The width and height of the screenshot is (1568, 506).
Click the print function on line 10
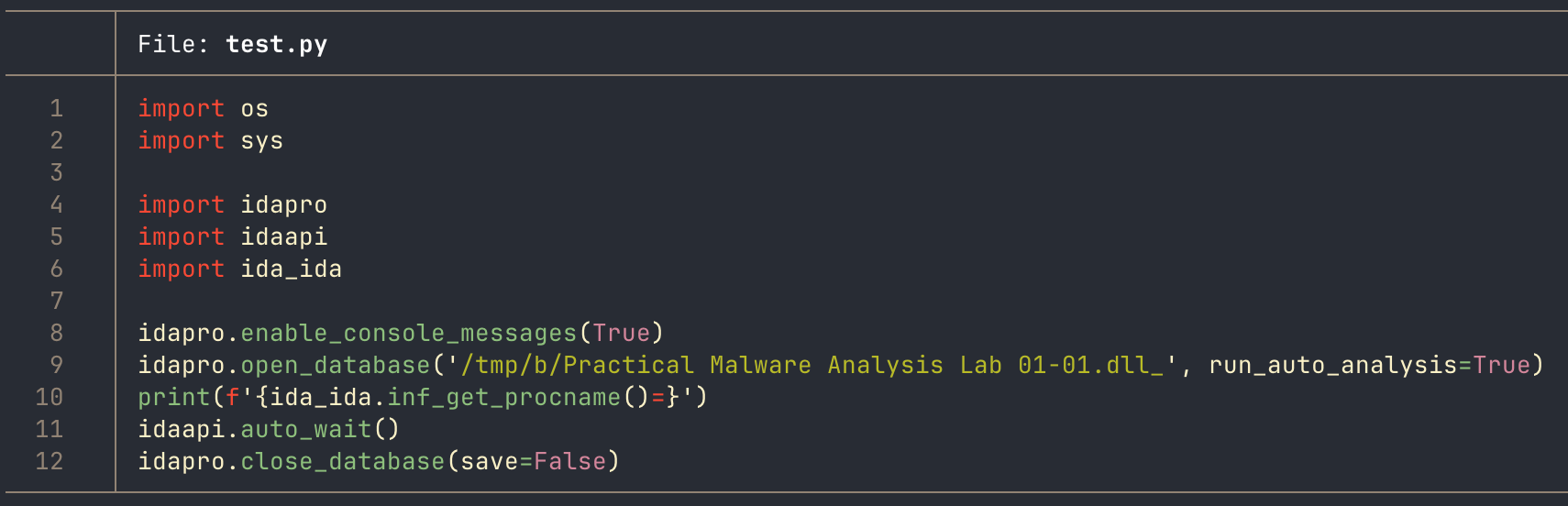point(174,397)
